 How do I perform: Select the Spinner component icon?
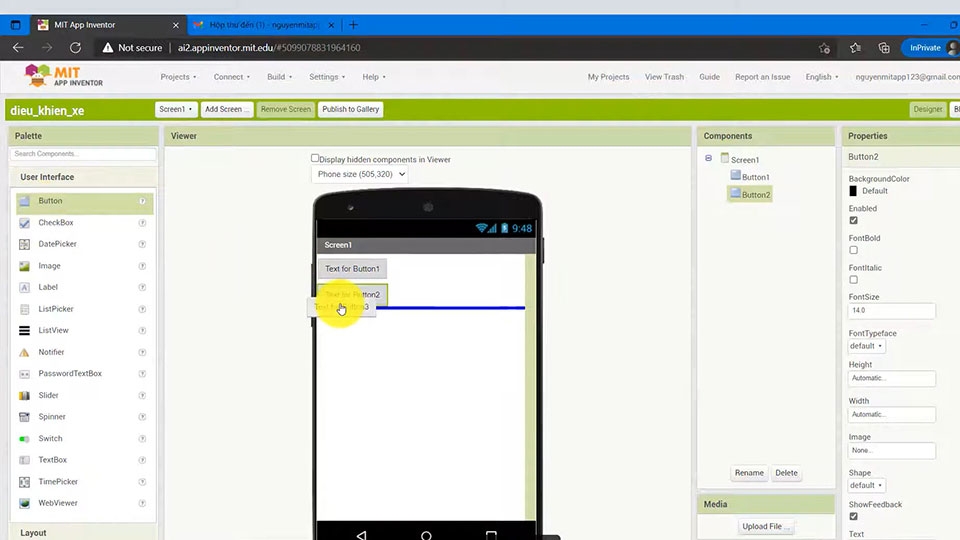point(24,417)
